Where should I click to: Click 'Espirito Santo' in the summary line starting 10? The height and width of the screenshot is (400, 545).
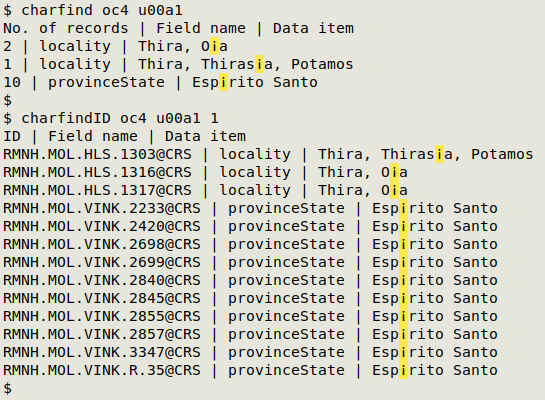pos(255,83)
